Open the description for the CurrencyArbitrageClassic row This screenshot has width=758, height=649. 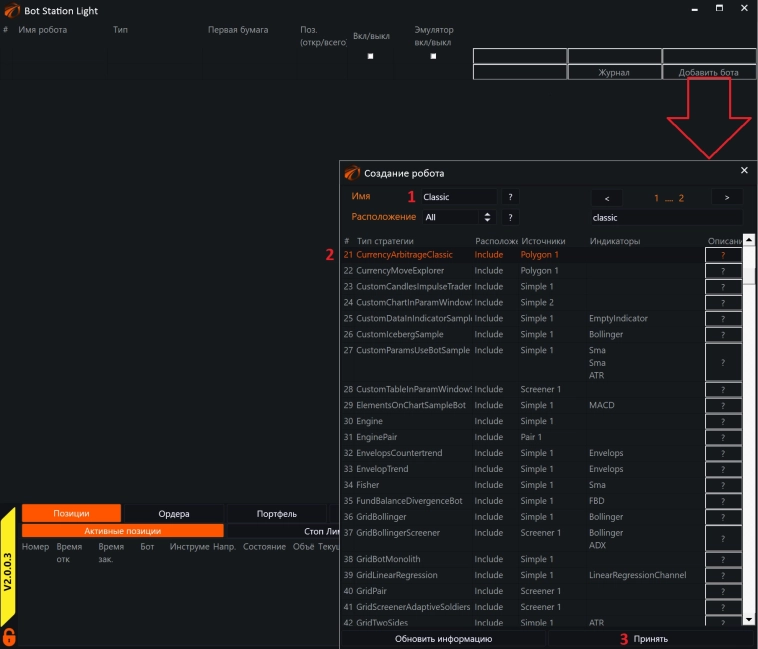coord(723,255)
